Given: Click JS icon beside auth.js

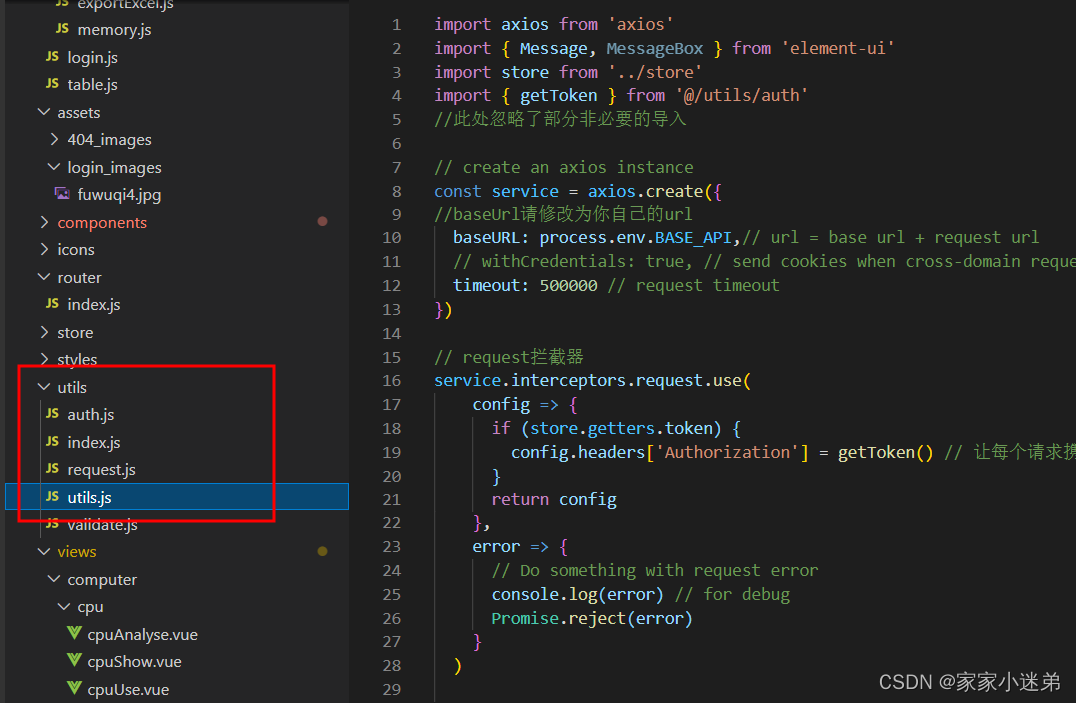Looking at the screenshot, I should pyautogui.click(x=52, y=413).
